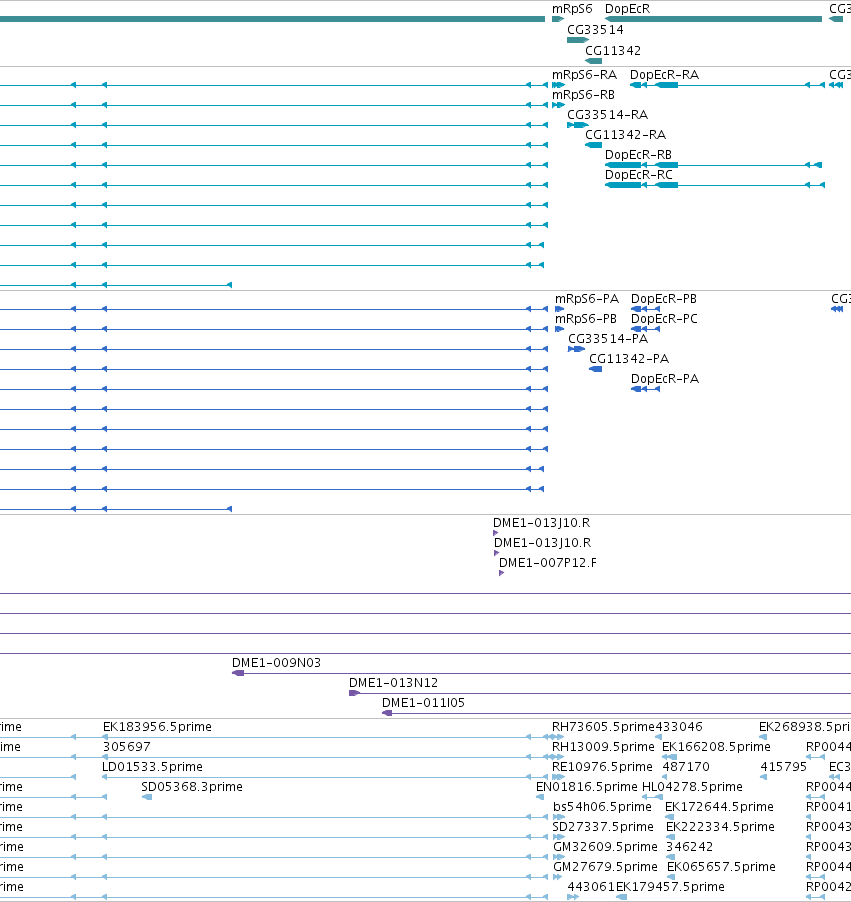Click the CG11342-RA transcript exon glyph
The width and height of the screenshot is (851, 902).
pyautogui.click(x=594, y=145)
